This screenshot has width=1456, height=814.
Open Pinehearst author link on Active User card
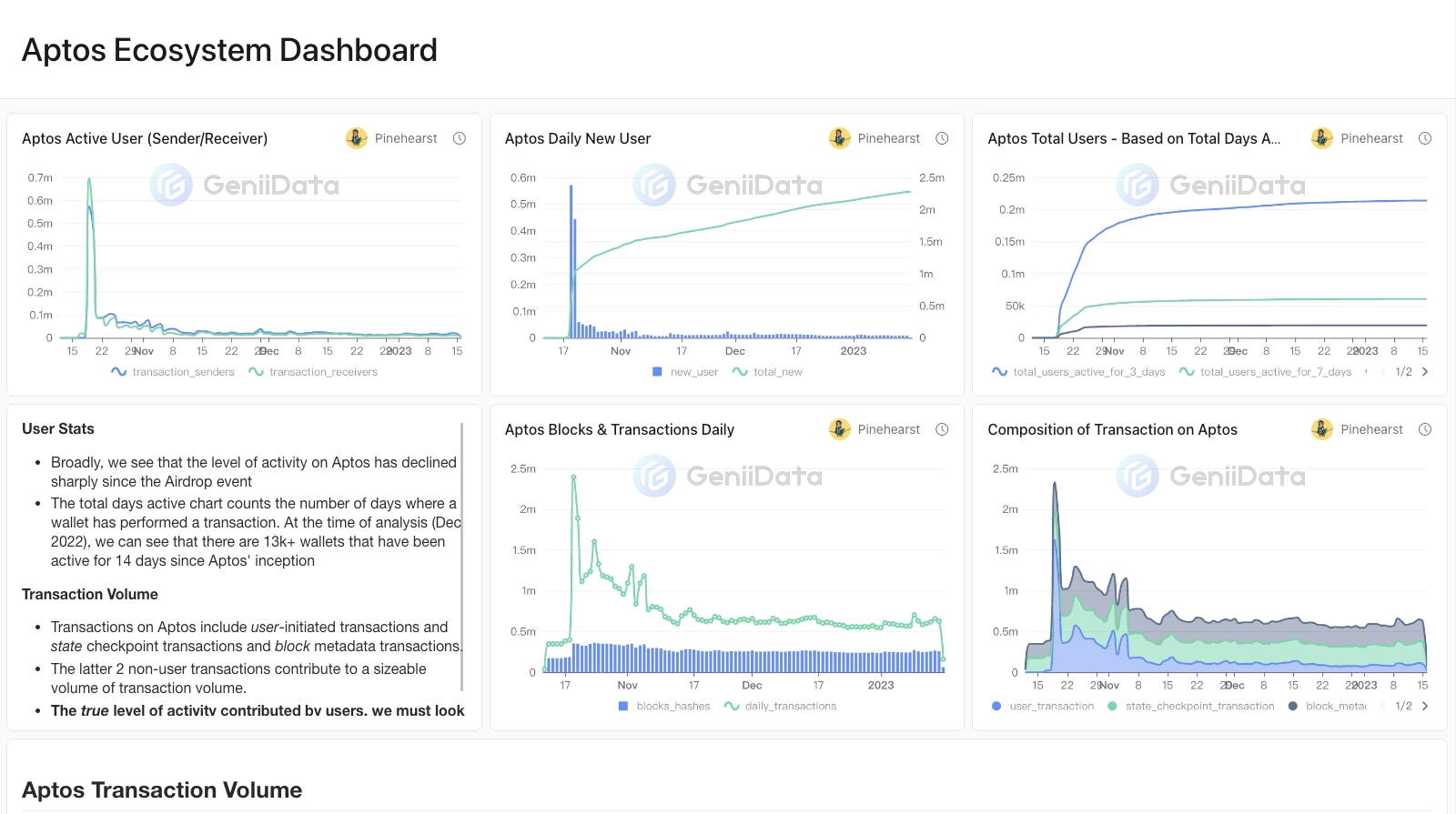tap(406, 138)
